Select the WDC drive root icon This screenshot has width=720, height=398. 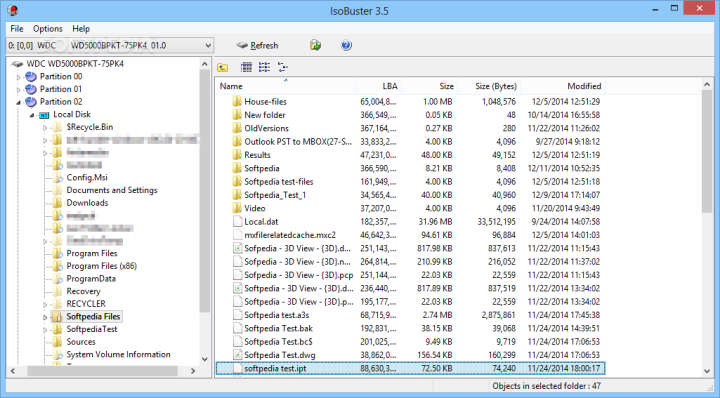(x=17, y=64)
